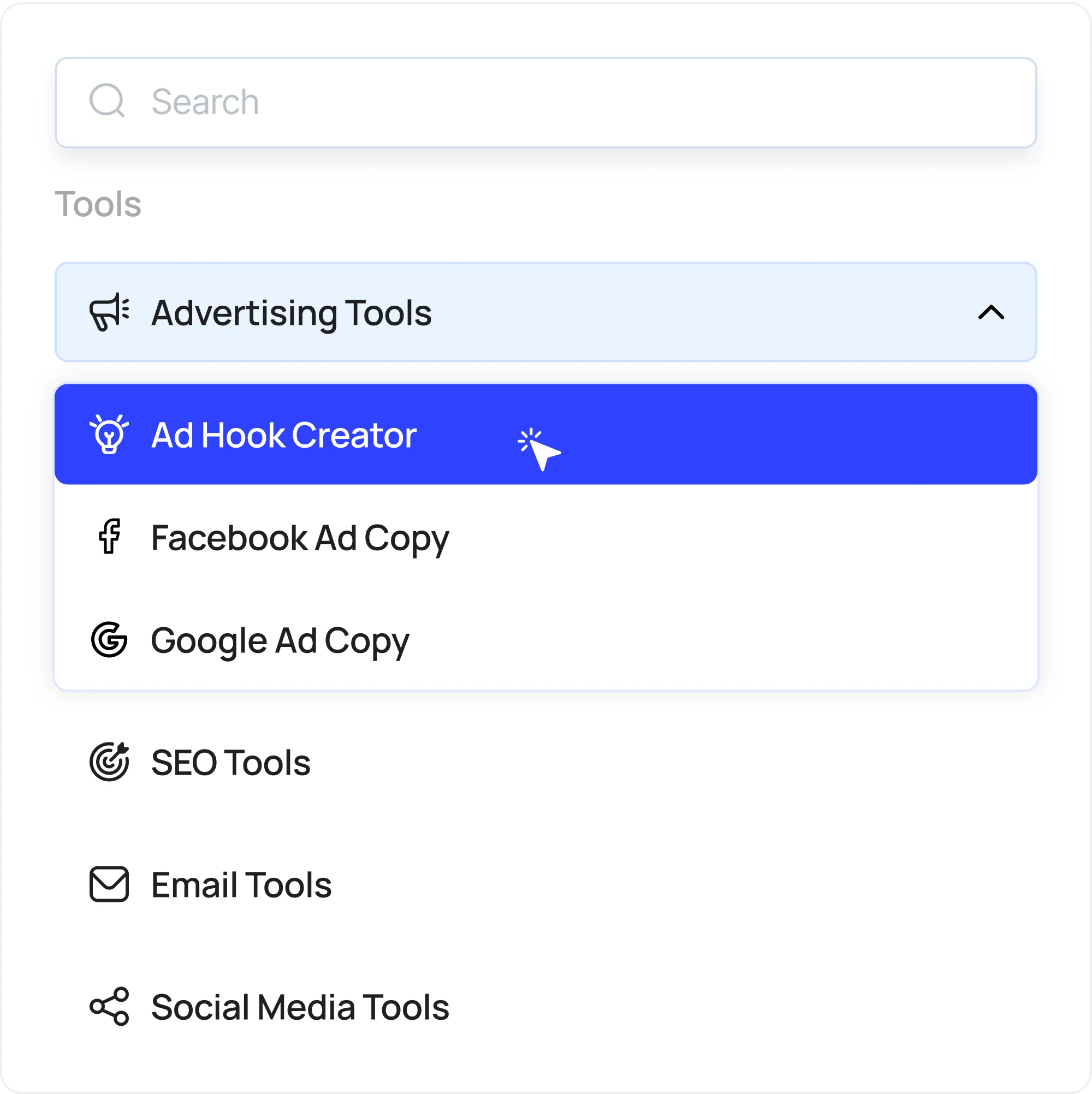Viewport: 1092px width, 1094px height.
Task: Click the SEO target icon
Action: (x=109, y=762)
